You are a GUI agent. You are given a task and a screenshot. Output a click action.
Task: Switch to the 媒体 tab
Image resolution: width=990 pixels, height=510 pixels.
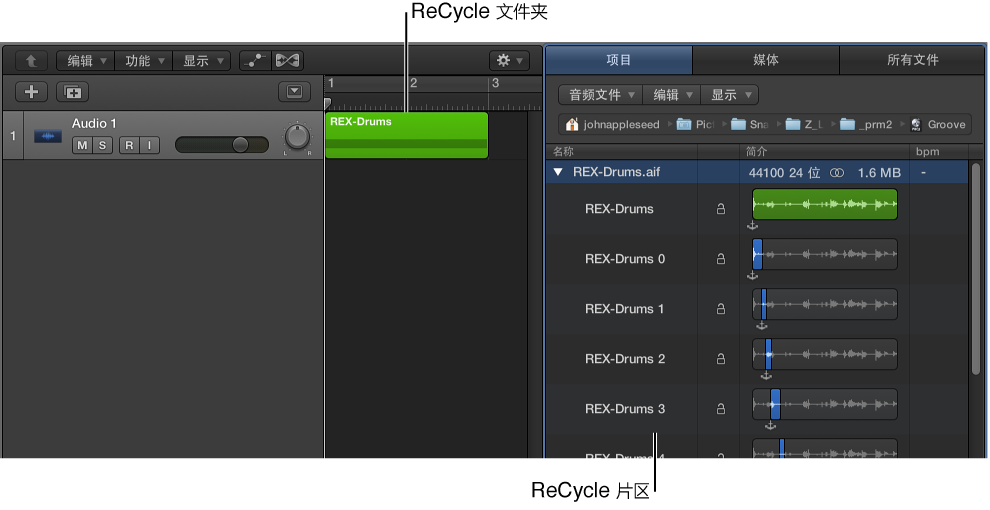coord(766,60)
